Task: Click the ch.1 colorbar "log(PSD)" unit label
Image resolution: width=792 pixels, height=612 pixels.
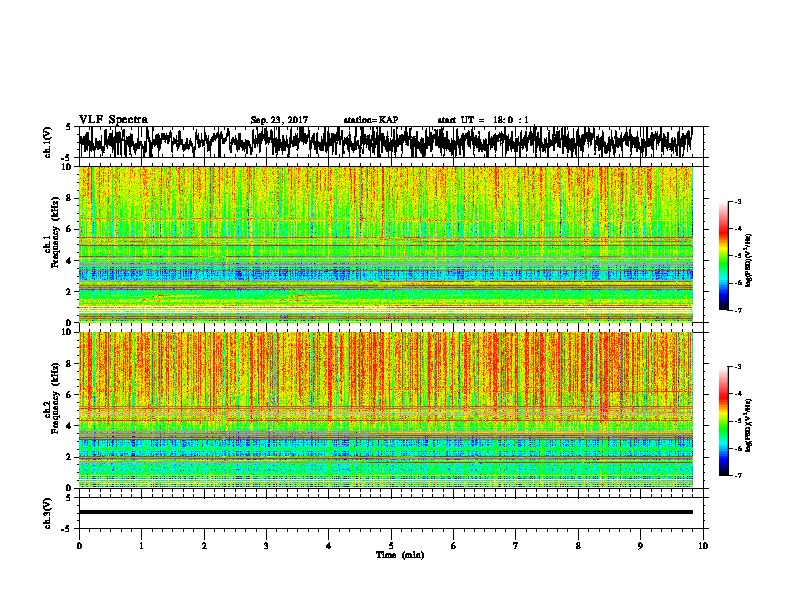Action: (x=749, y=260)
